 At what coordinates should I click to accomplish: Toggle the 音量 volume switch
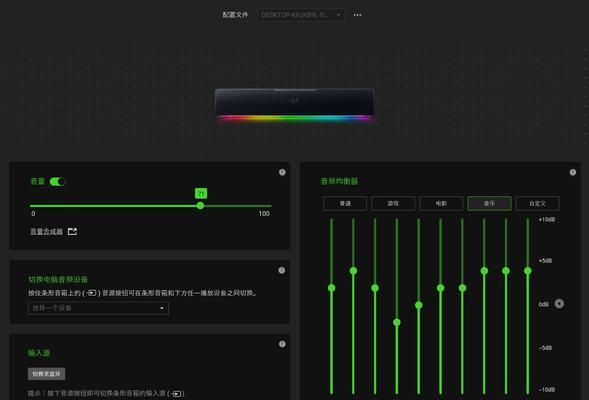(x=57, y=182)
